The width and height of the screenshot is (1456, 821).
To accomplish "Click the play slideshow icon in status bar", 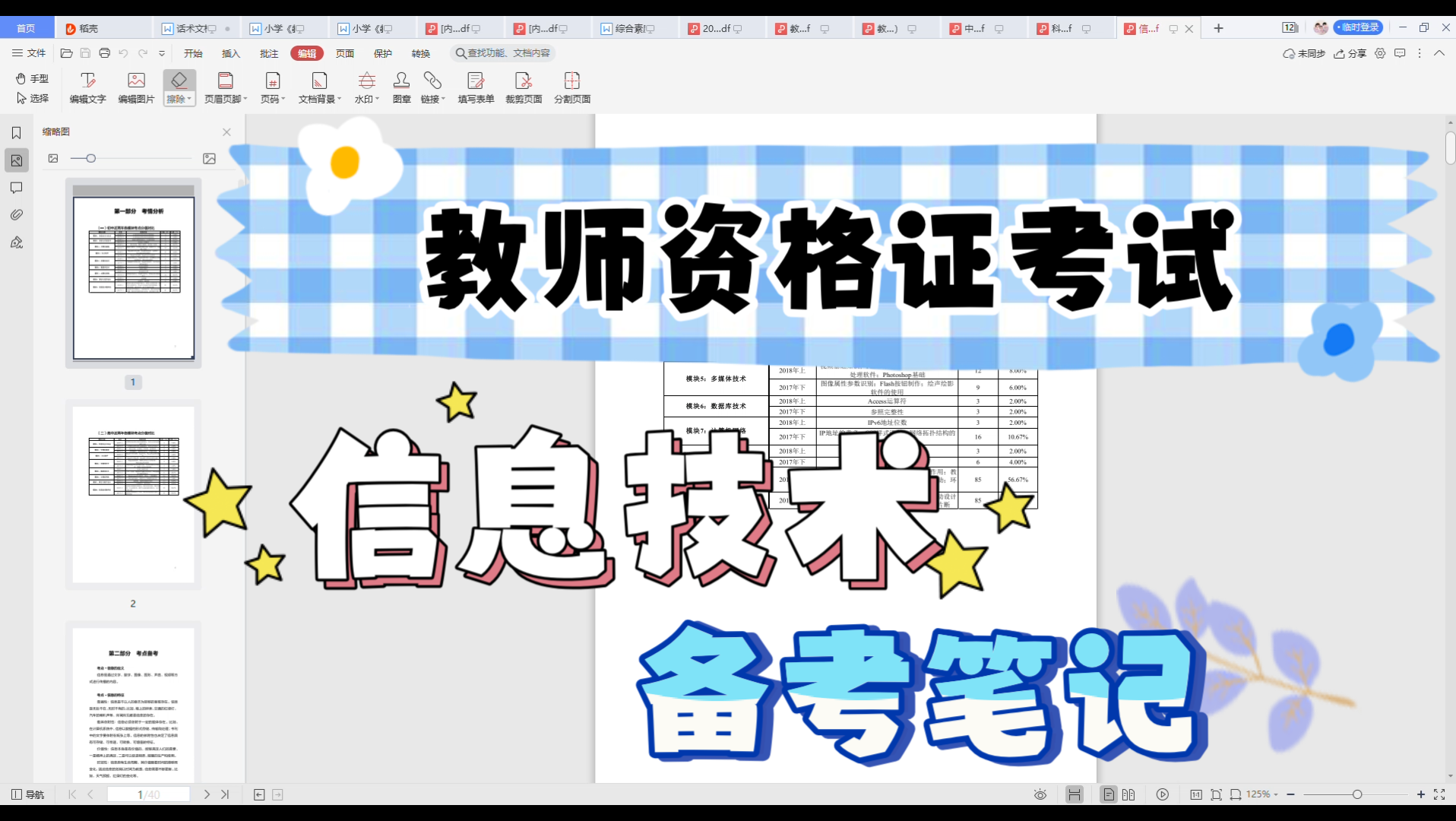I will pos(1163,794).
